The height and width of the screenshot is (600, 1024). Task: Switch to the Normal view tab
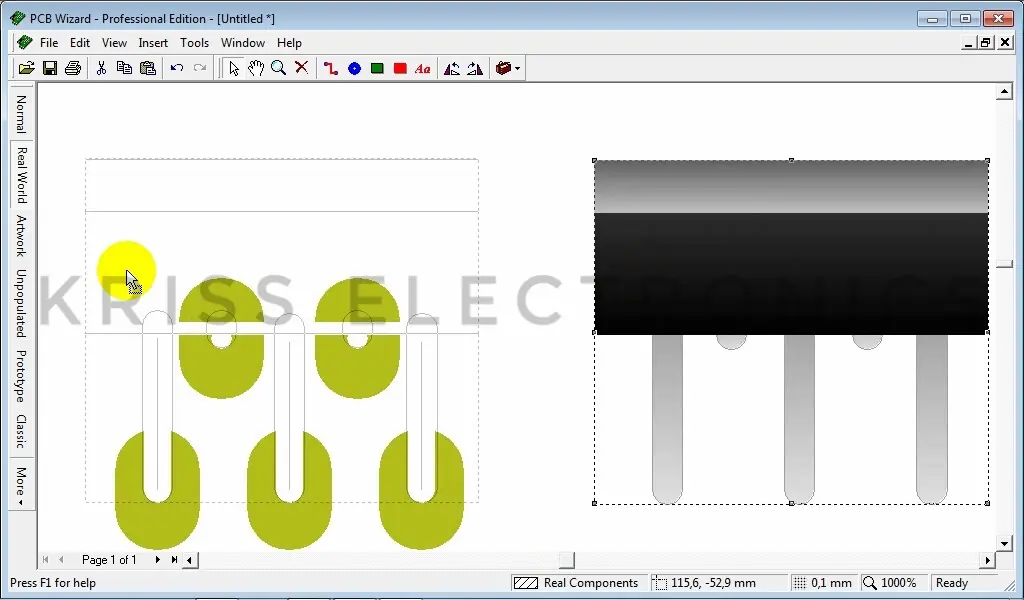pyautogui.click(x=21, y=114)
